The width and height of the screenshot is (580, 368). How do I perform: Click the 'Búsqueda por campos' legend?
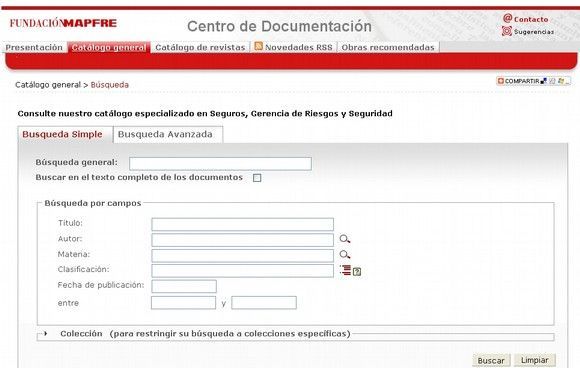[92, 203]
